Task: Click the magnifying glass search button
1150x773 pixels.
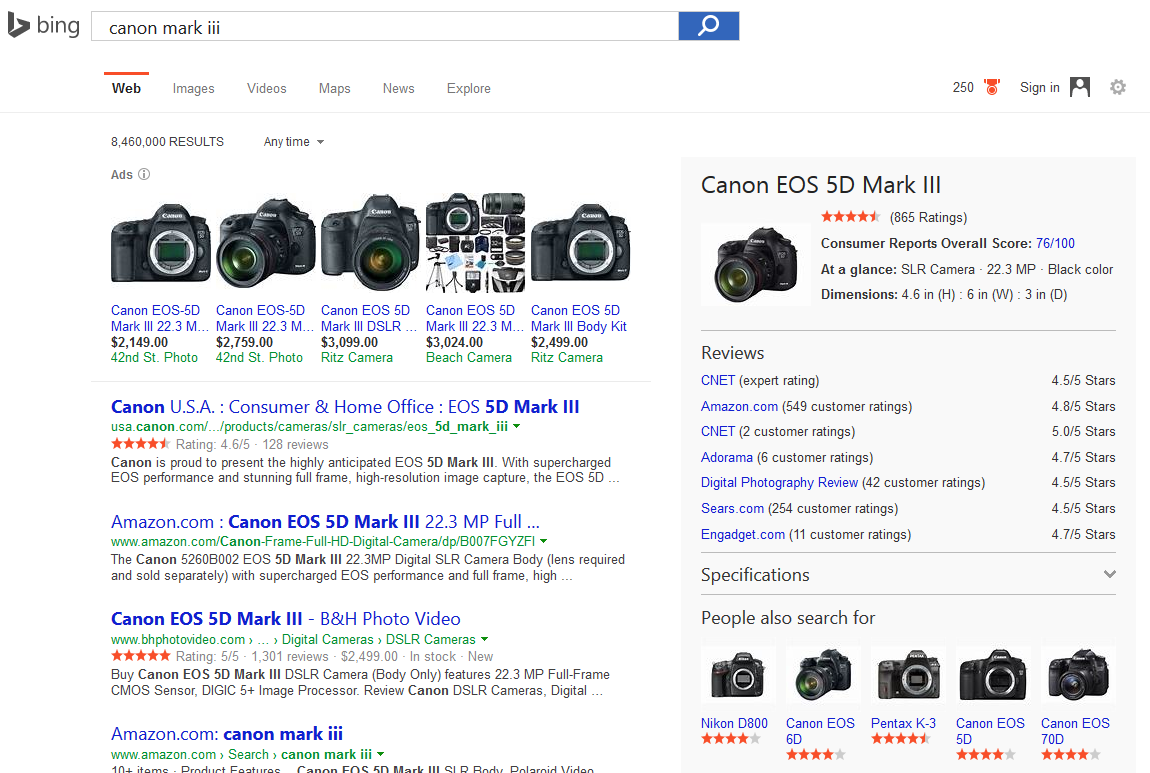Action: coord(708,26)
